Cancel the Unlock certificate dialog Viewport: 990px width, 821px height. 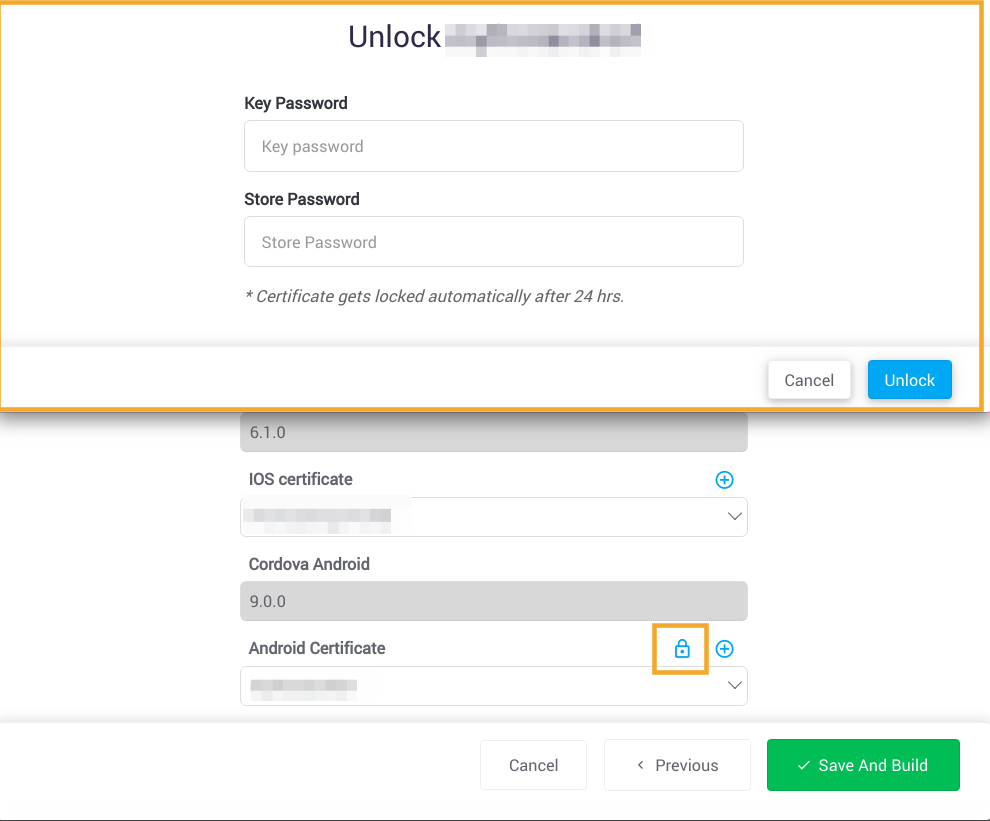[809, 380]
